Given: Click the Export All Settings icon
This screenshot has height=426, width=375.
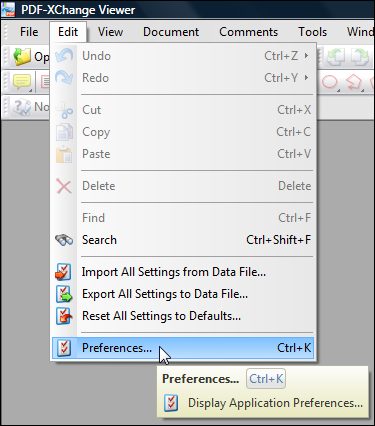Looking at the screenshot, I should [x=64, y=294].
